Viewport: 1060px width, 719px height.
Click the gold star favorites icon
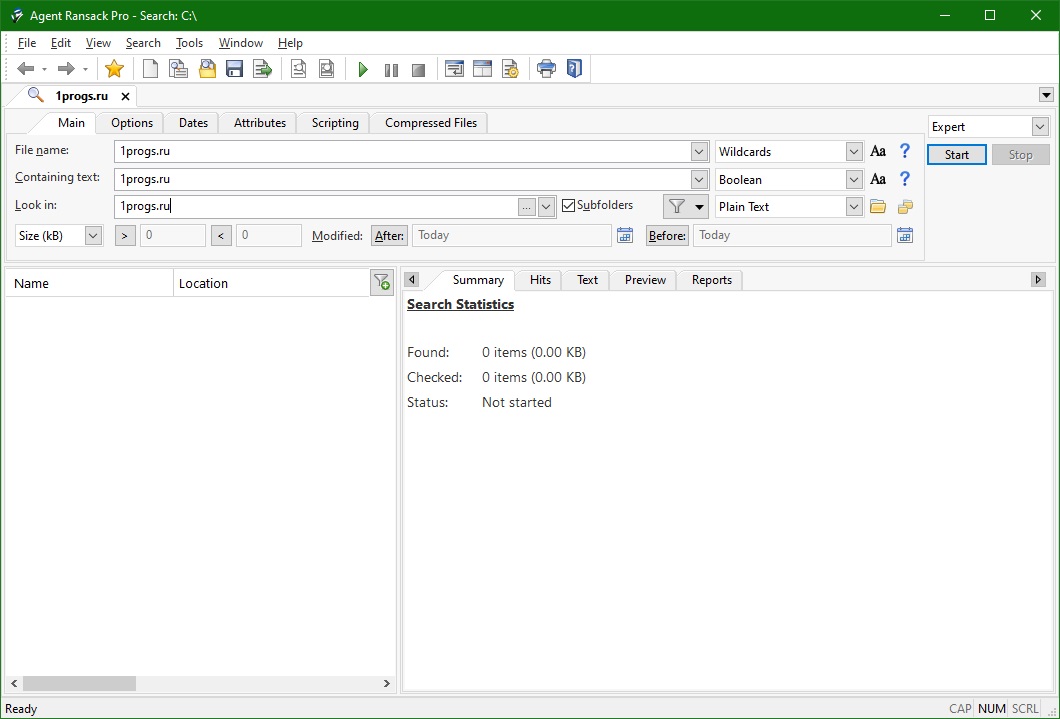114,69
